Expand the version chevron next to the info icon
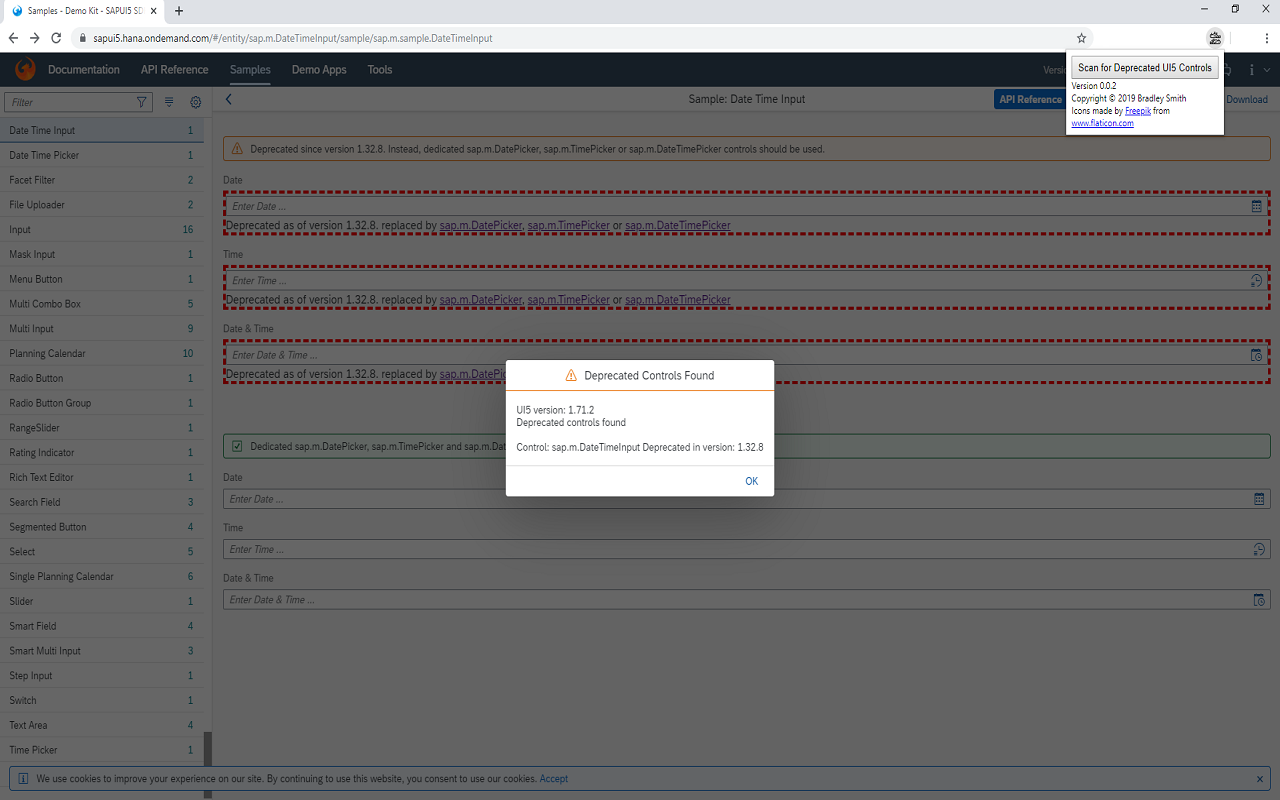Image resolution: width=1280 pixels, height=800 pixels. (x=1265, y=70)
